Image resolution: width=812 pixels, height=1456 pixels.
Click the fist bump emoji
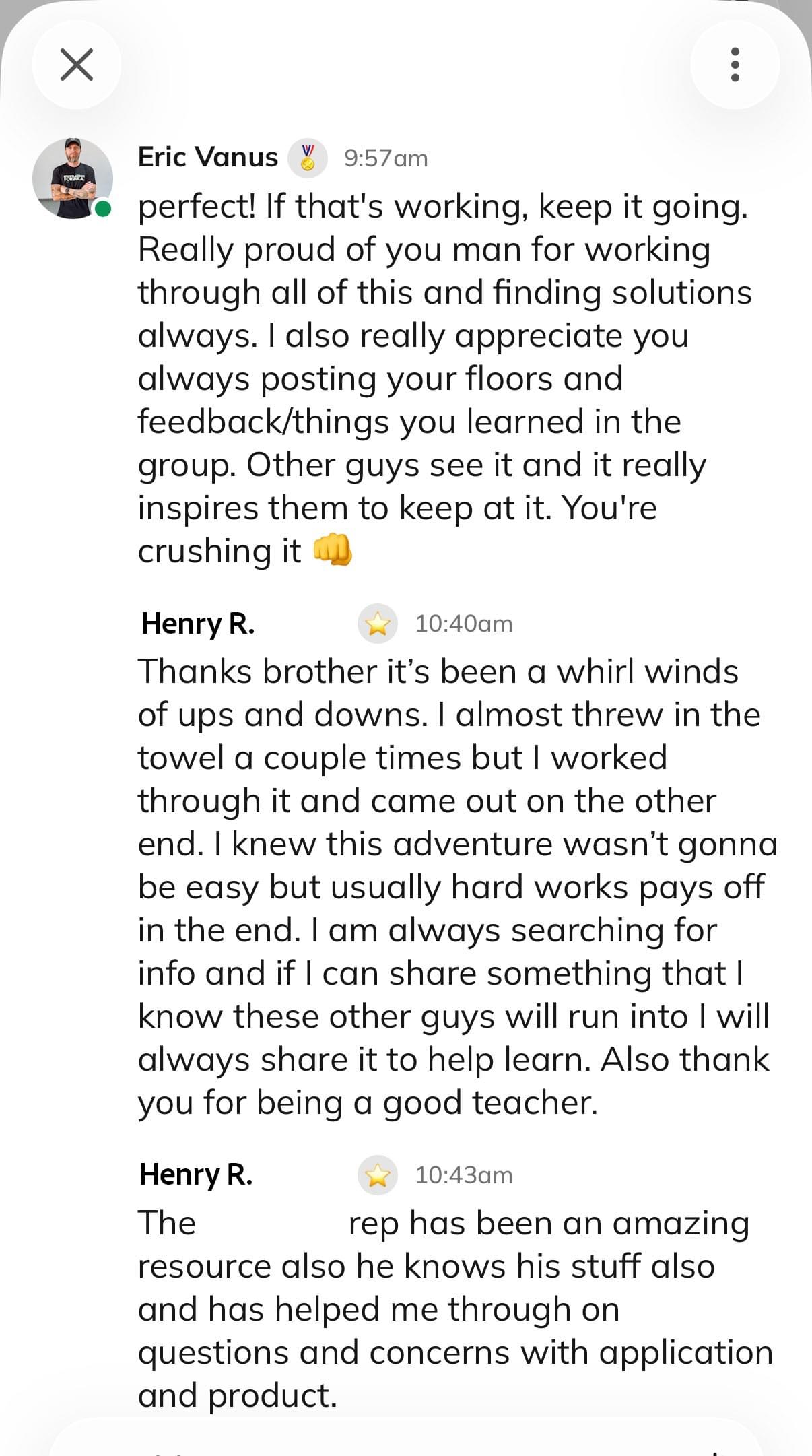332,550
